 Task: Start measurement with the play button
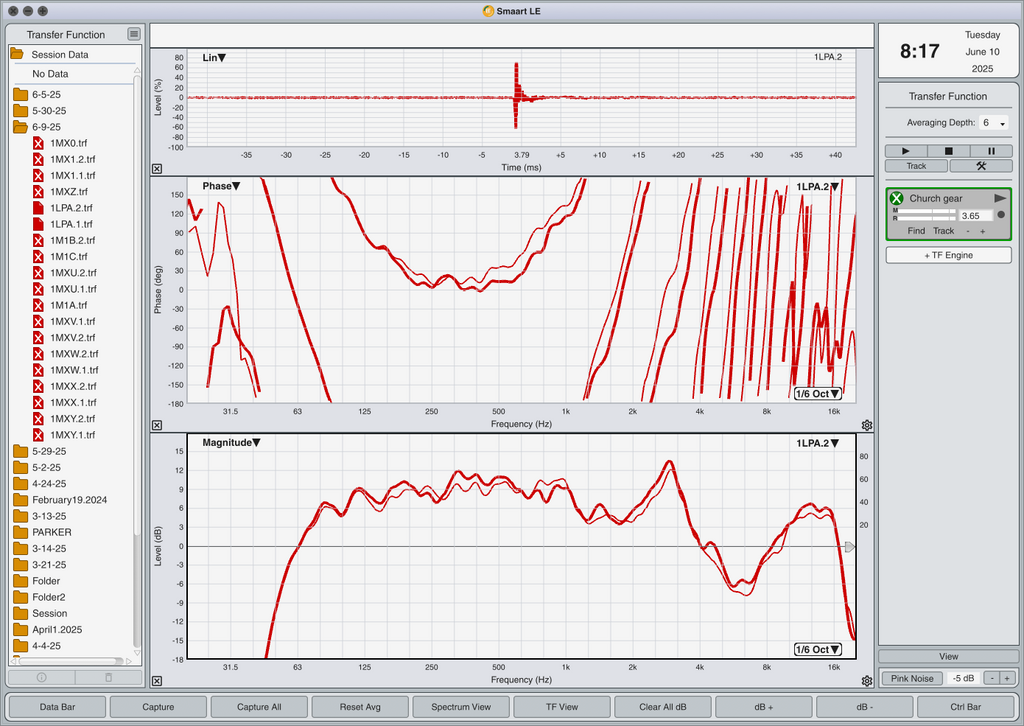905,151
